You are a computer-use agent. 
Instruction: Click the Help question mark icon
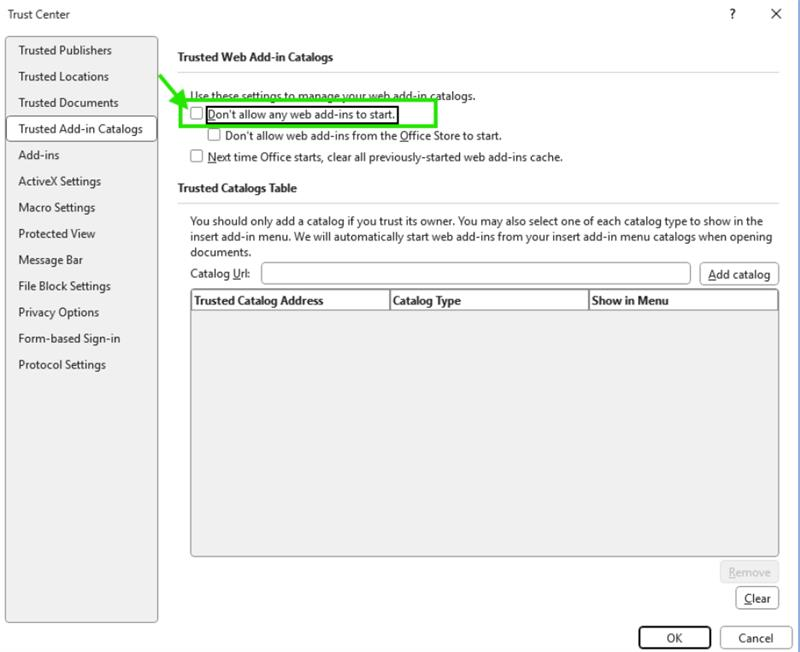(x=731, y=14)
